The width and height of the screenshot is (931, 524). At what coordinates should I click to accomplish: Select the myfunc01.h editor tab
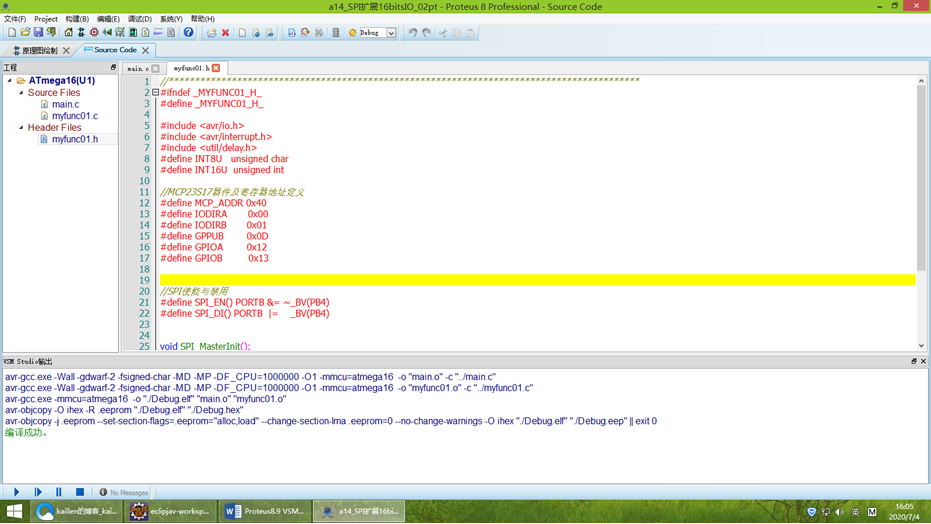click(x=191, y=68)
